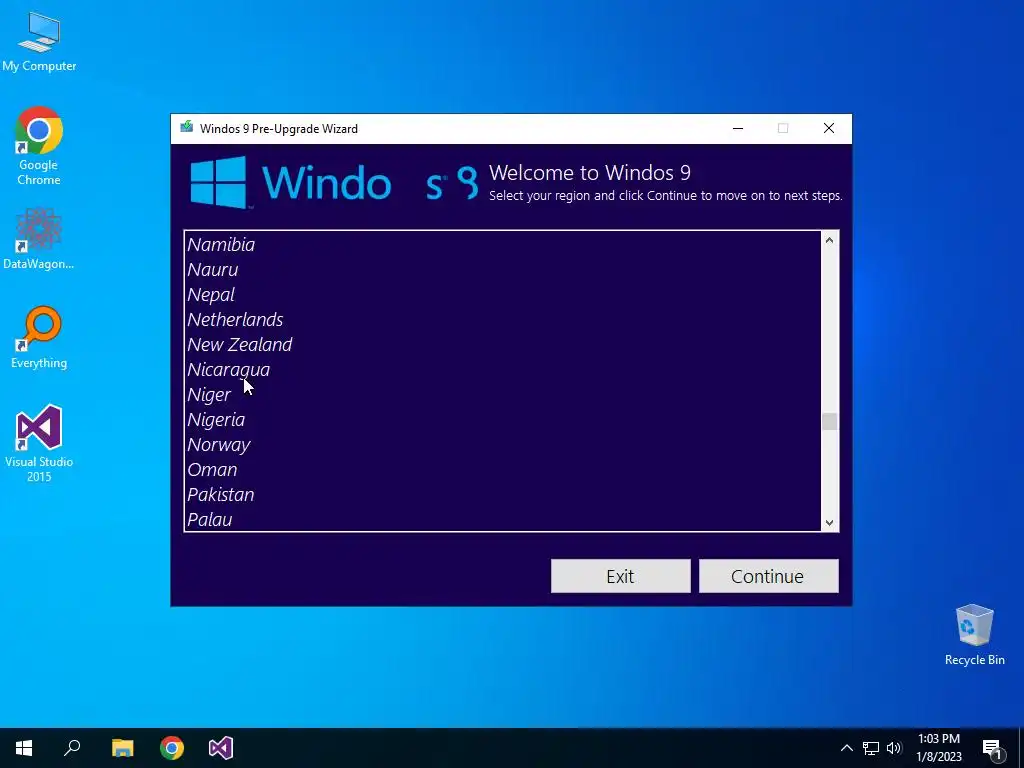Select Nepal in the region list
Screen dimensions: 1024x768
(x=502, y=295)
